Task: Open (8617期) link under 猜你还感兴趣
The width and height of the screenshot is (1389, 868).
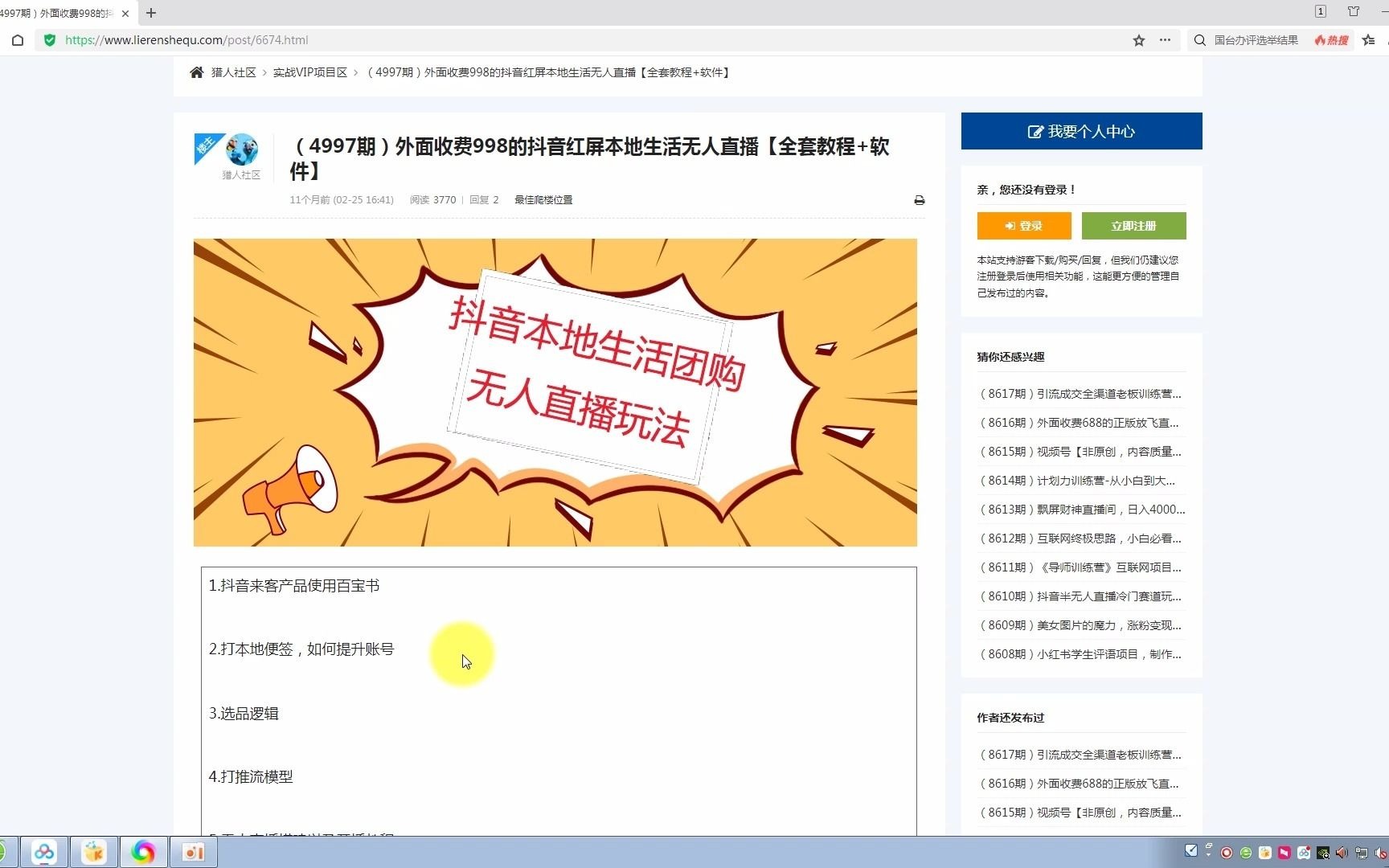Action: click(x=1080, y=394)
